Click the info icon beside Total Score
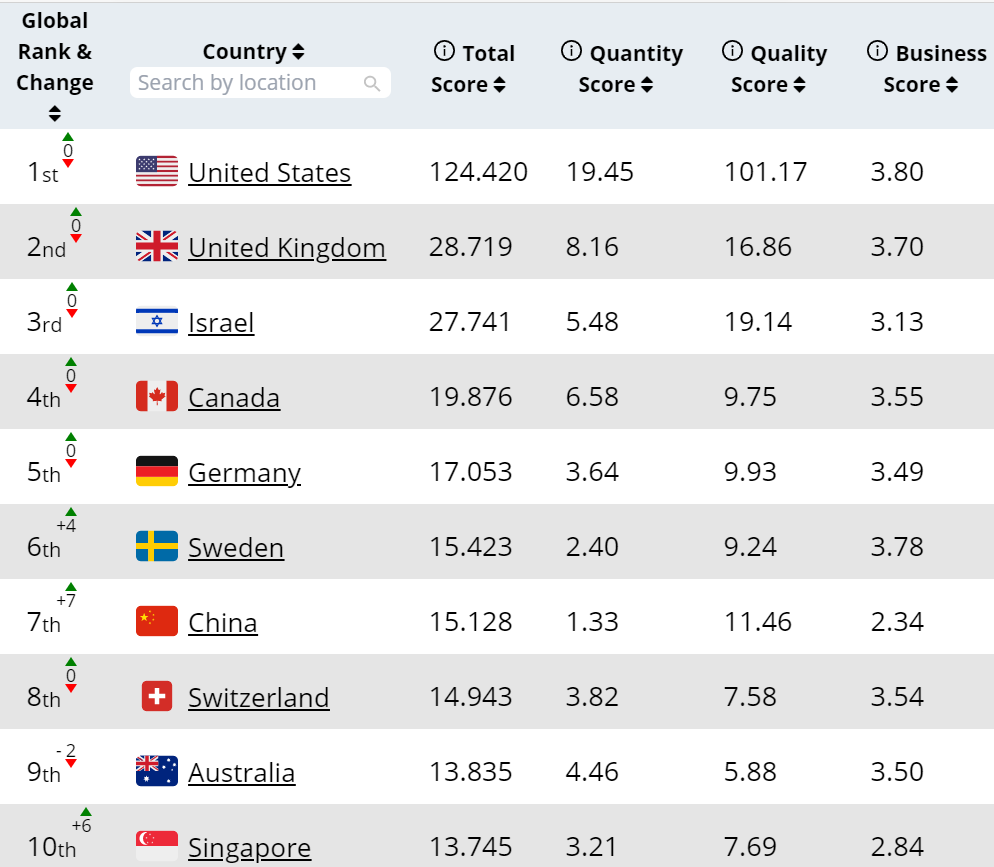Screen dimensions: 994x867 [444, 51]
